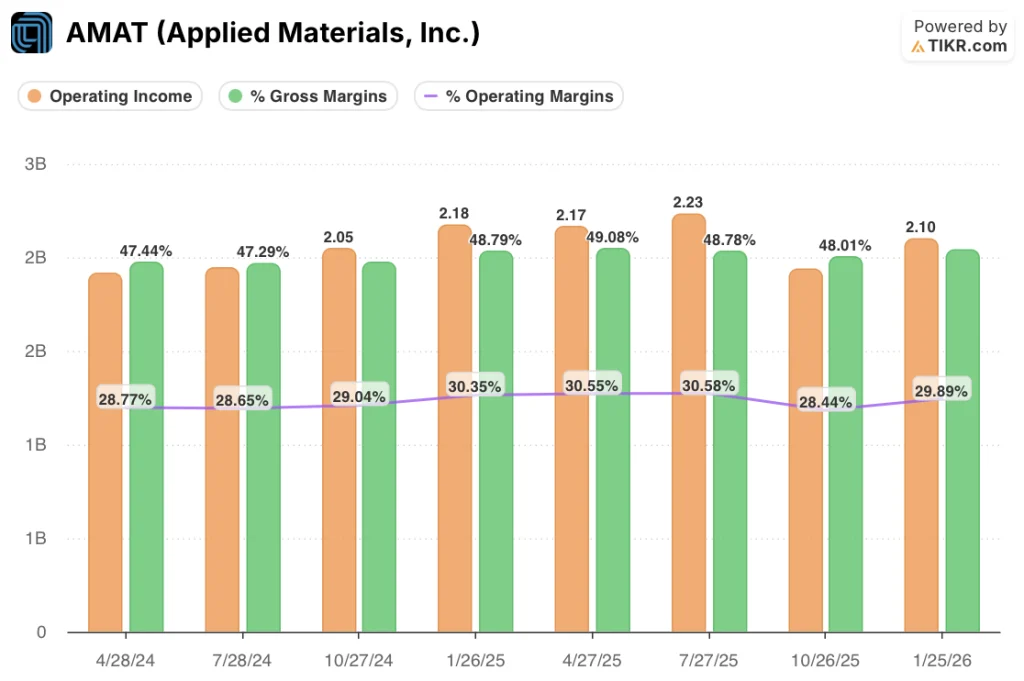The width and height of the screenshot is (1024, 681).
Task: Click the 1/26/25 date axis label
Action: 475,660
